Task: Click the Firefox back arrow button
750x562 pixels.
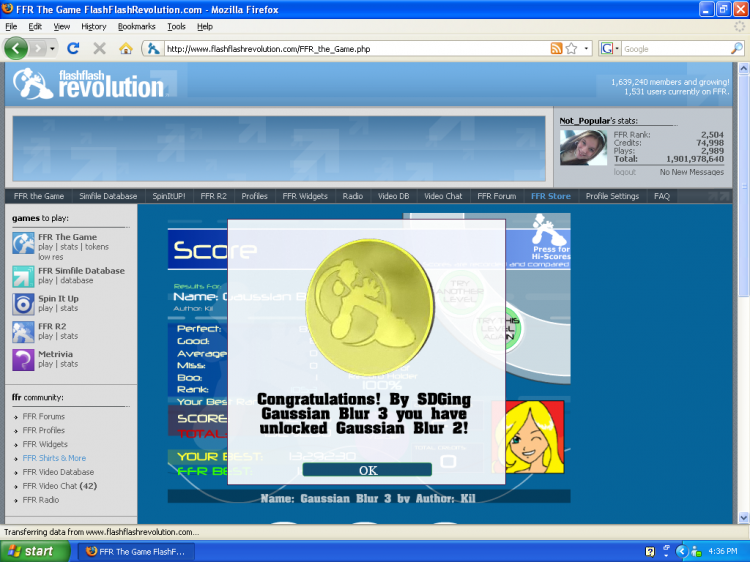Action: click(17, 48)
